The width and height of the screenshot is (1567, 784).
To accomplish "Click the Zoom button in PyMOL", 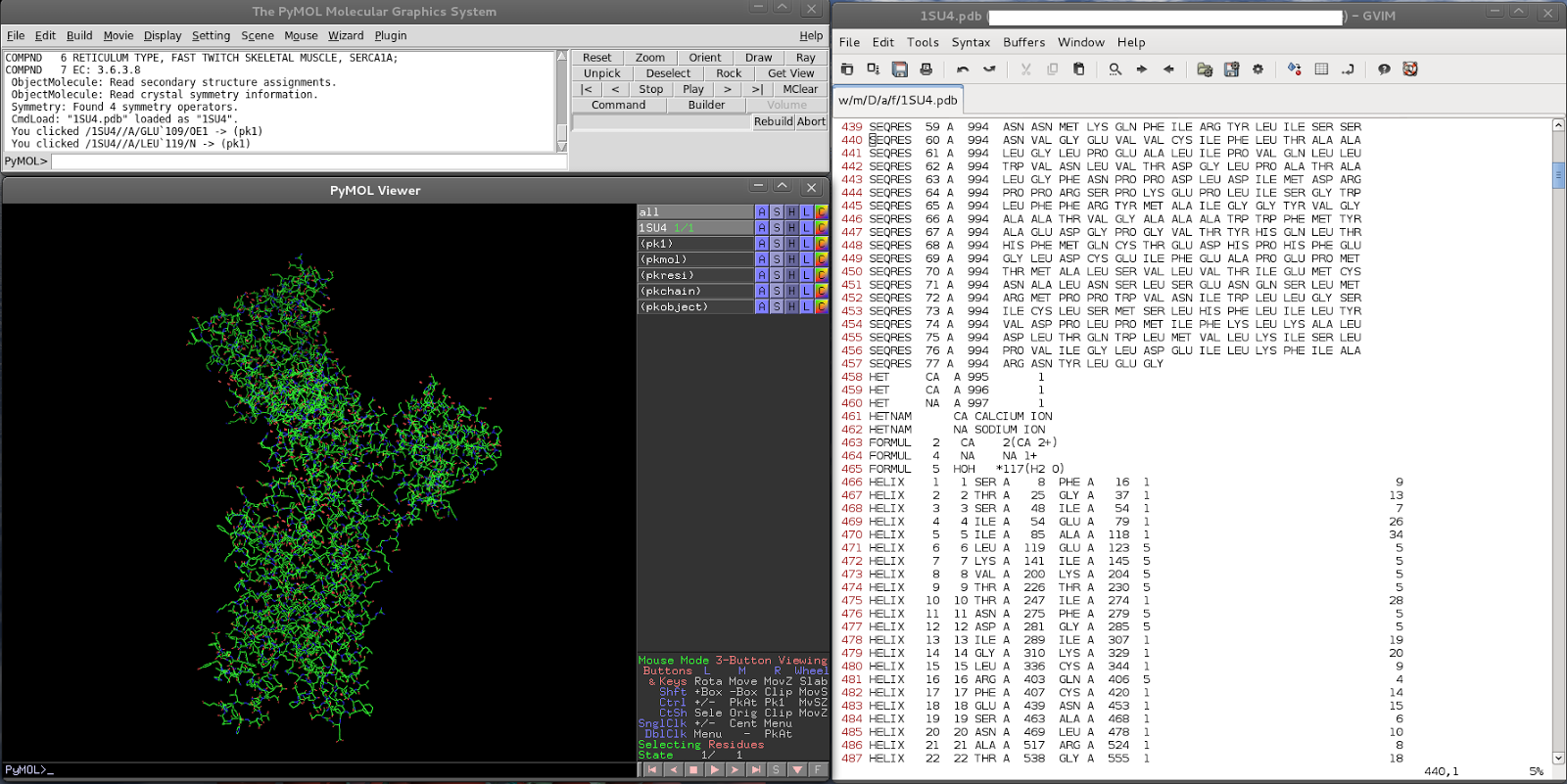I will click(649, 58).
